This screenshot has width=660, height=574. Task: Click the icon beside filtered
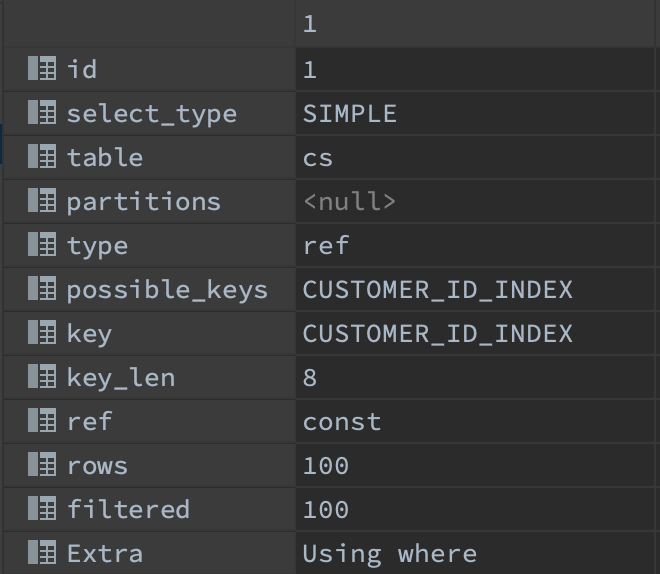pyautogui.click(x=41, y=509)
